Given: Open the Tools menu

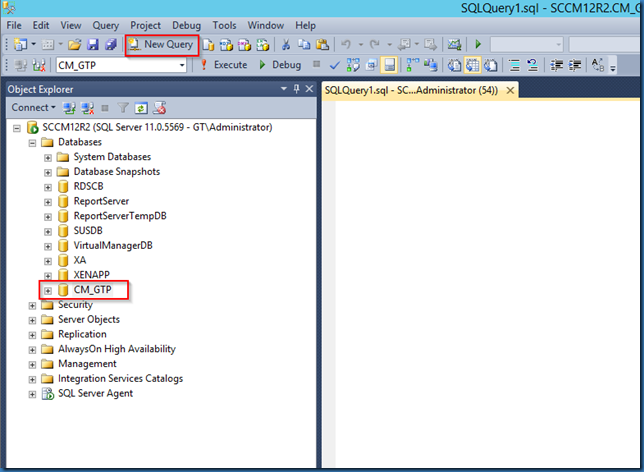Looking at the screenshot, I should point(224,25).
